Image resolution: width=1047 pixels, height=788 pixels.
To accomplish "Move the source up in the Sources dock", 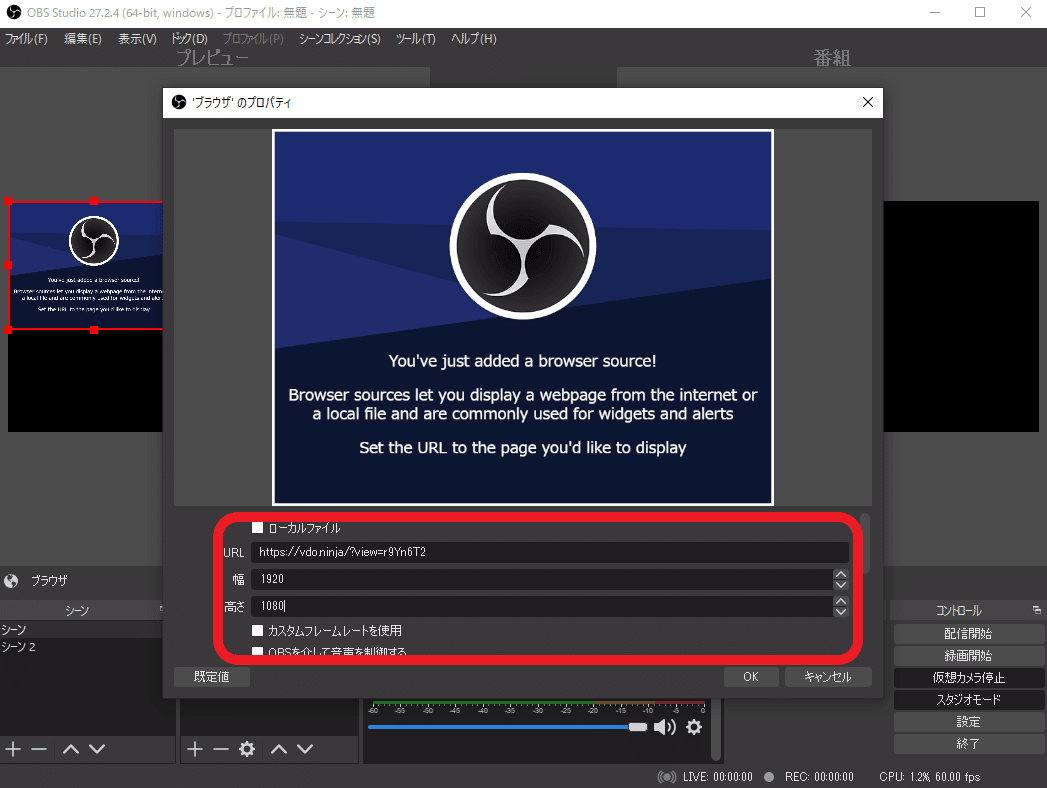I will pos(279,749).
